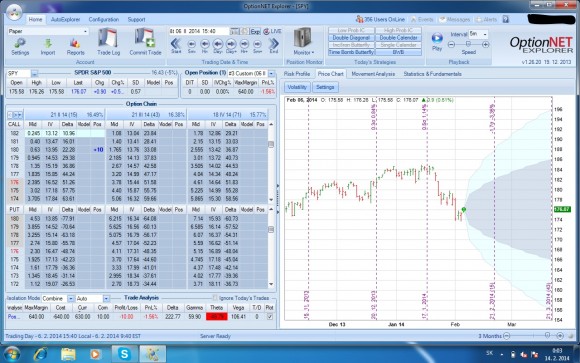Viewport: 580px width, 363px height.
Task: Enable Ignore Today's Trades checkbox
Action: pos(215,298)
